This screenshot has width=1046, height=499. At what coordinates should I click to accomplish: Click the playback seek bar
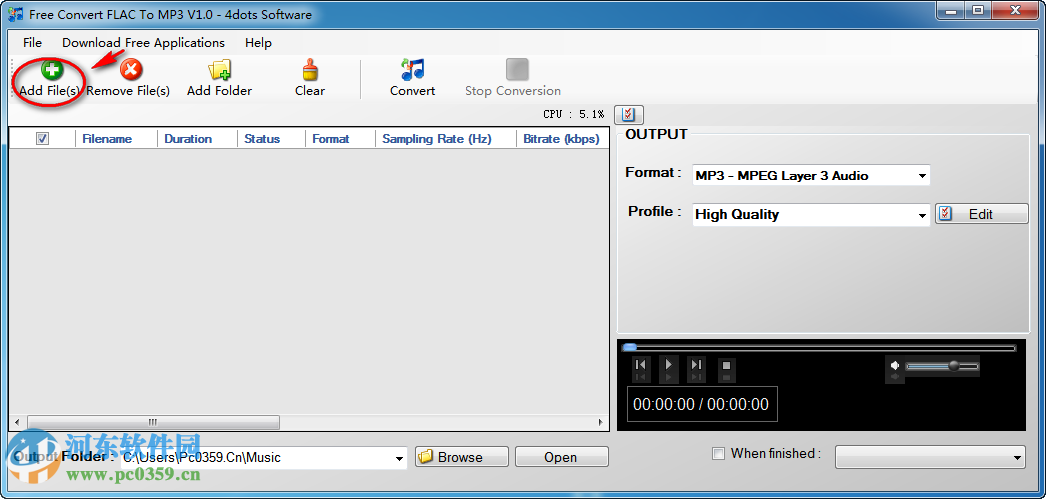point(818,348)
